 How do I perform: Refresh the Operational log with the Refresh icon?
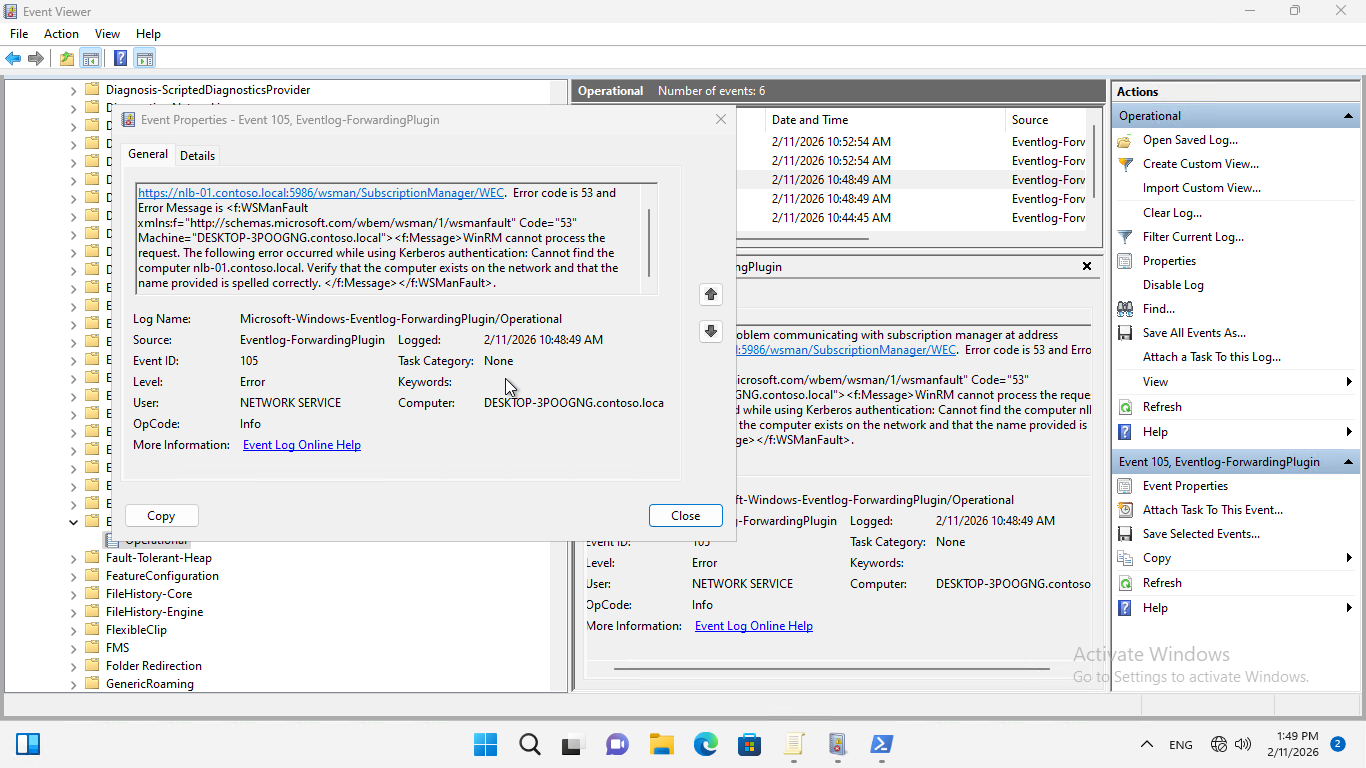pos(1124,406)
